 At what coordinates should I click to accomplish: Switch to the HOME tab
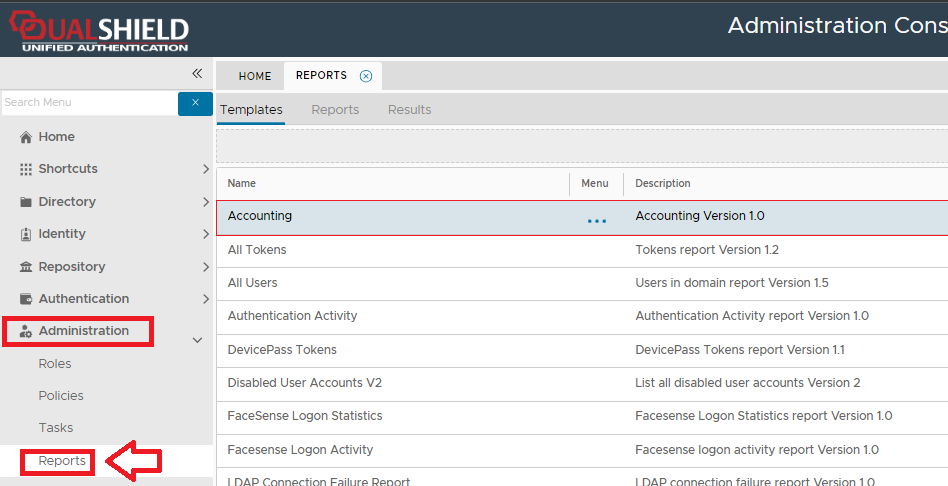pos(254,76)
